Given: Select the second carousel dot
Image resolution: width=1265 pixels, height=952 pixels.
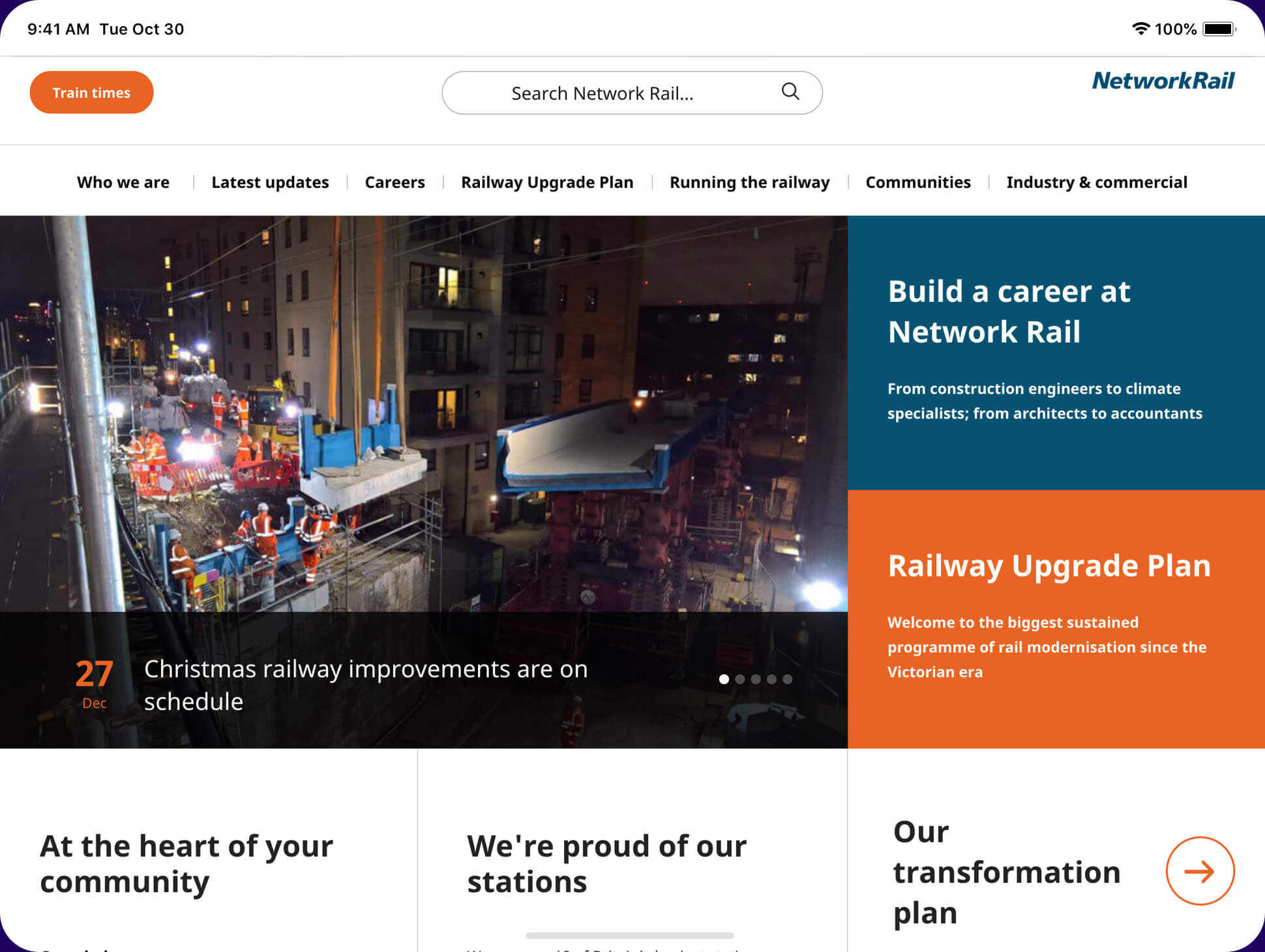Looking at the screenshot, I should coord(739,679).
